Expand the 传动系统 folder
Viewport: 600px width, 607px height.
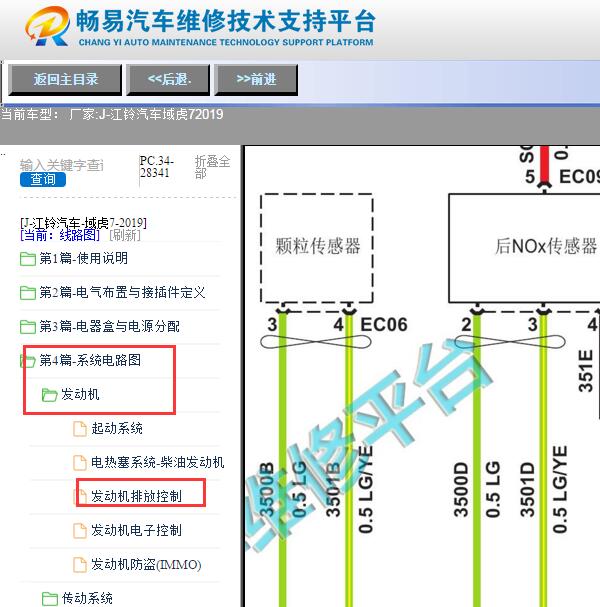point(87,598)
